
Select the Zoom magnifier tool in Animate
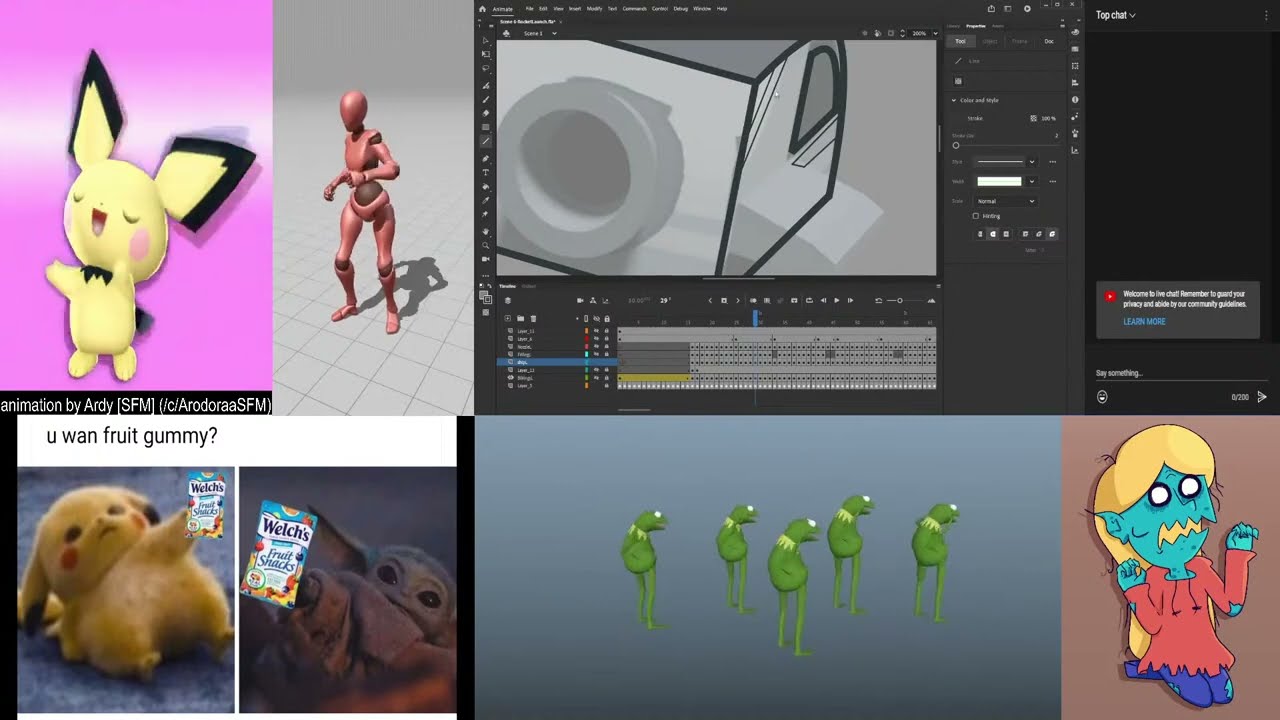(486, 245)
